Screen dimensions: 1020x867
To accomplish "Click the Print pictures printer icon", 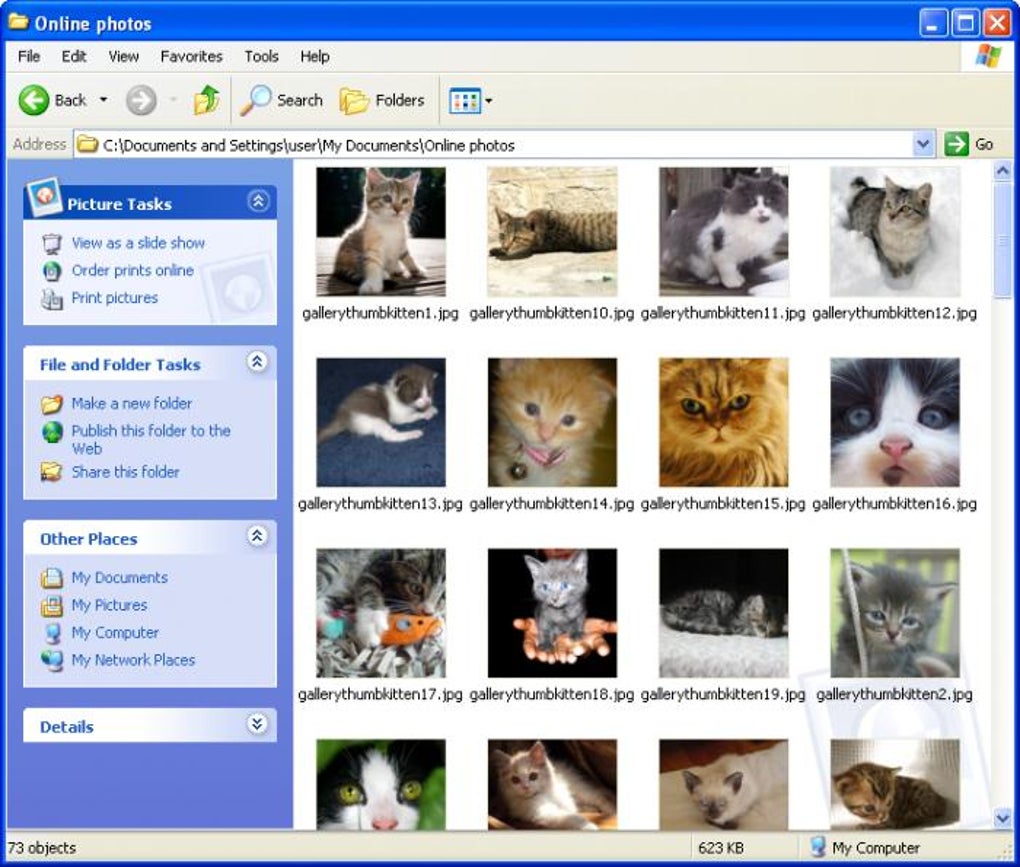I will point(51,299).
